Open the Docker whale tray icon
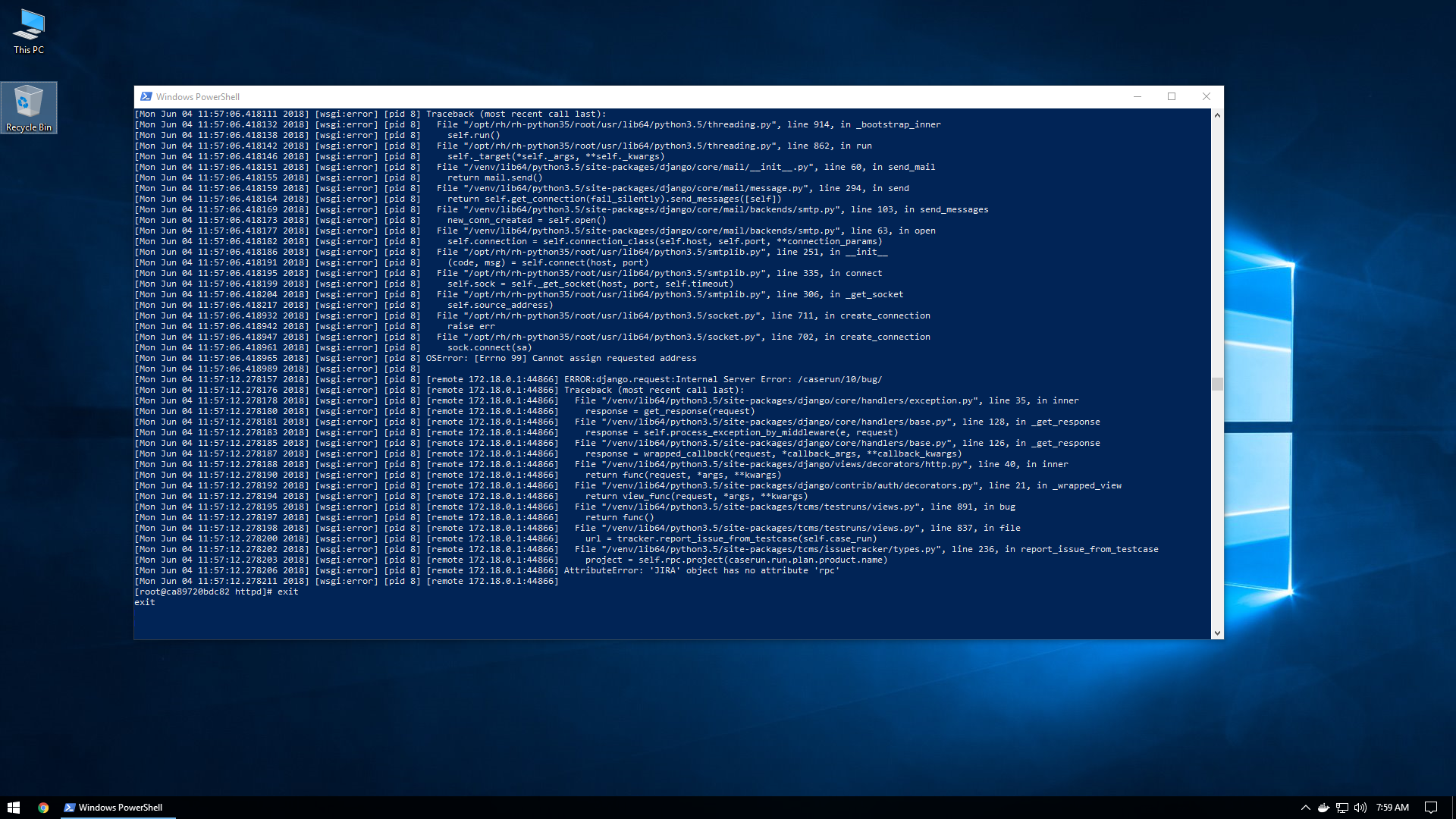1456x819 pixels. click(x=1323, y=808)
